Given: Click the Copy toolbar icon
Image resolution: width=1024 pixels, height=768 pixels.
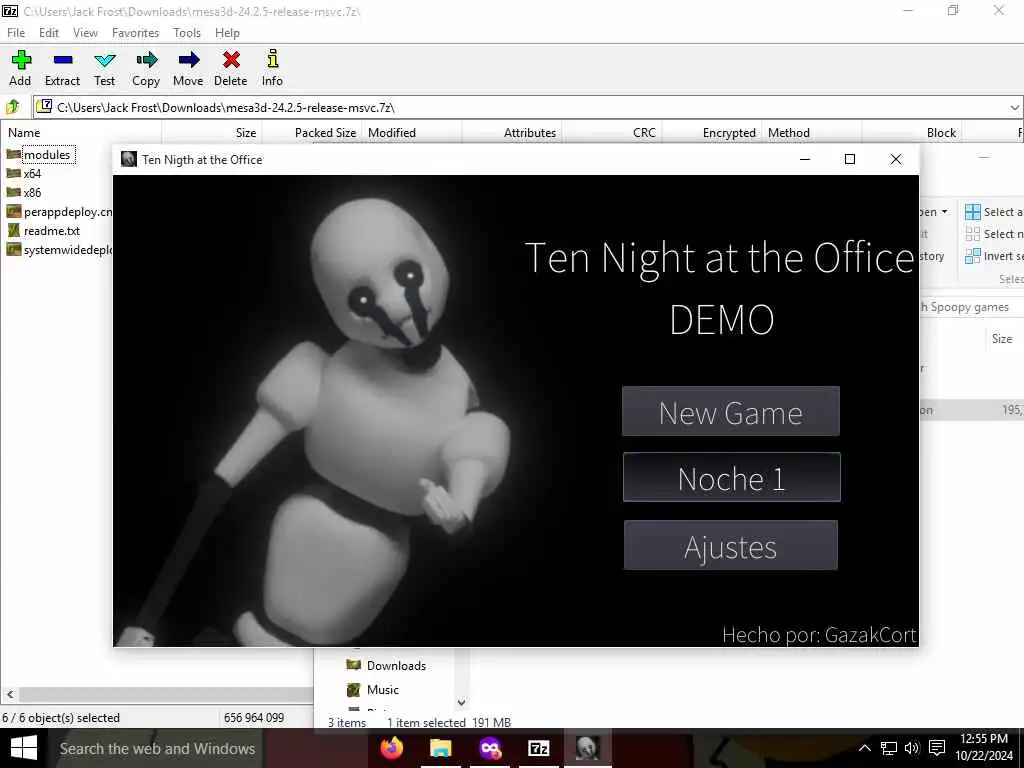Looking at the screenshot, I should tap(146, 68).
